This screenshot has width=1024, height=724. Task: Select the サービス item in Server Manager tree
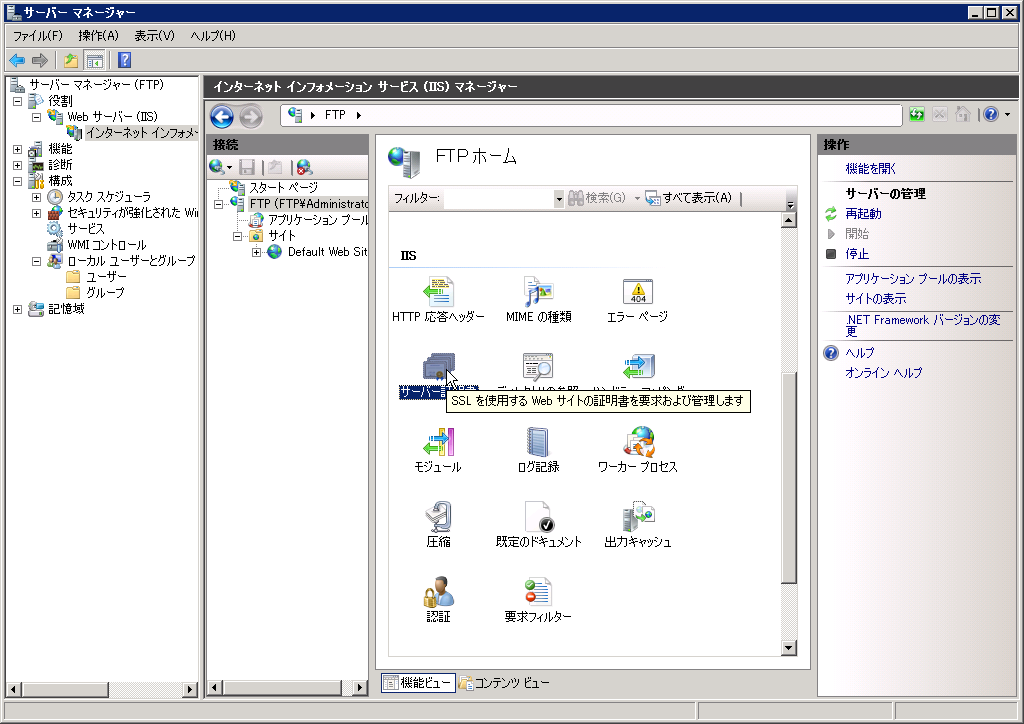point(86,229)
